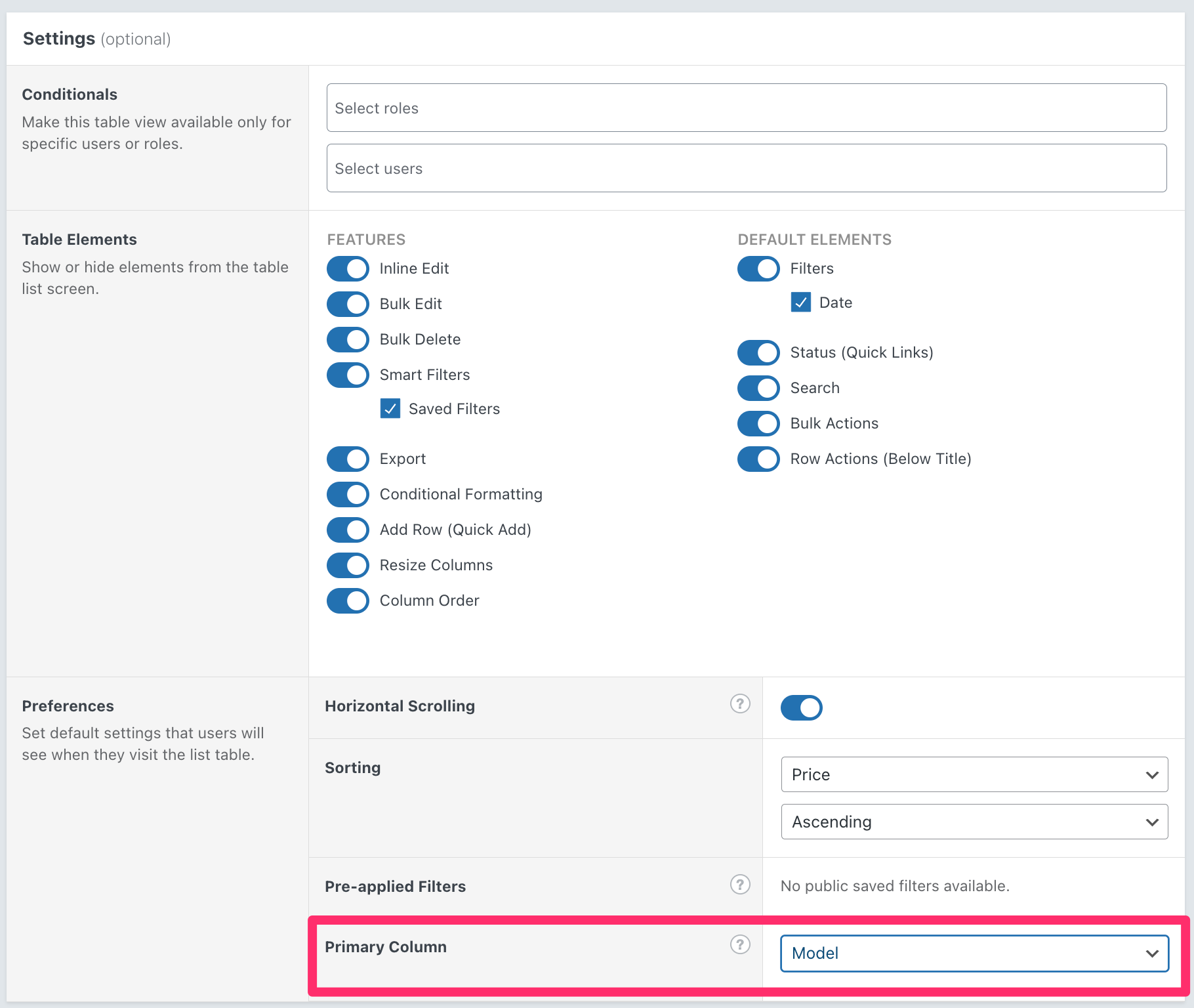Screen dimensions: 1194x1008
Task: Click the Sorting help icon area
Action: (x=740, y=767)
